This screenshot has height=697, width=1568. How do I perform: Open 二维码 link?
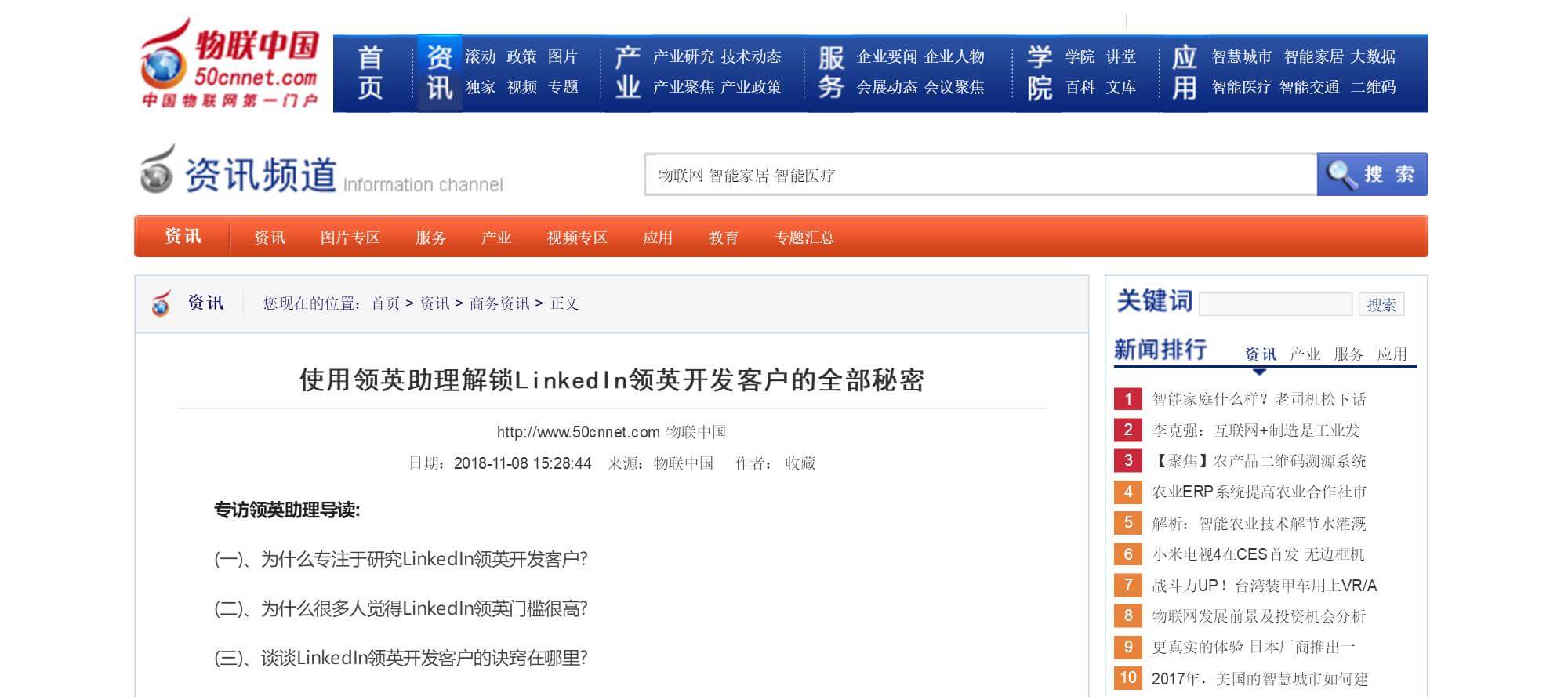pos(1373,87)
